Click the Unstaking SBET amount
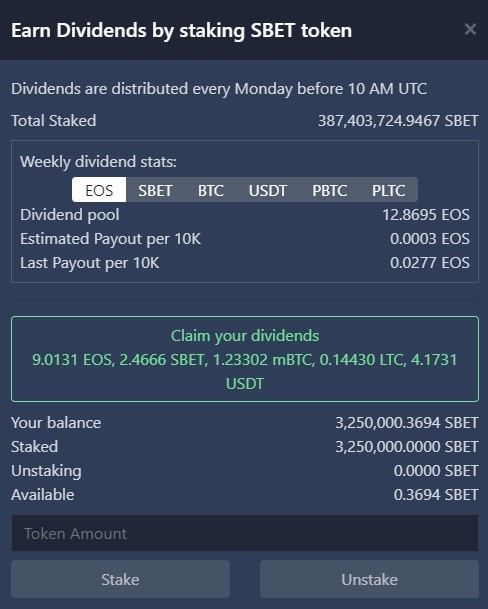488x609 pixels. click(436, 471)
